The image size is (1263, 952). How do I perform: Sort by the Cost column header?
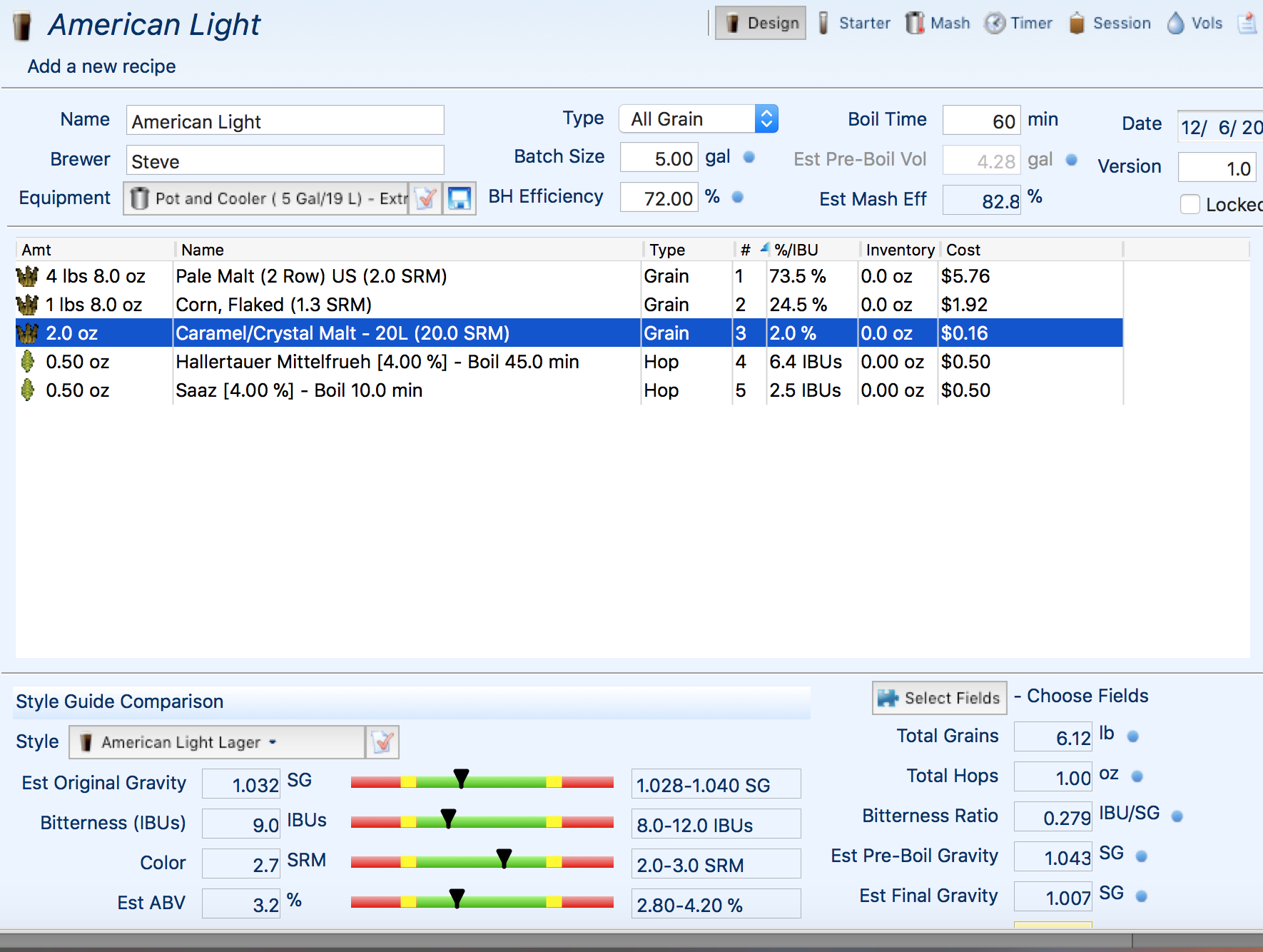(1032, 250)
